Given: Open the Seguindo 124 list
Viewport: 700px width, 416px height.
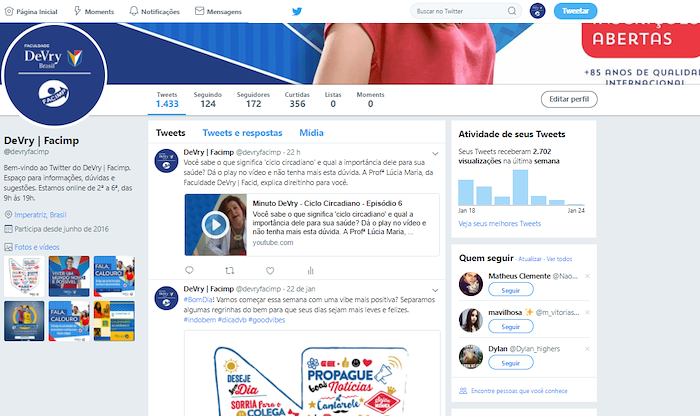Looking at the screenshot, I should (208, 100).
